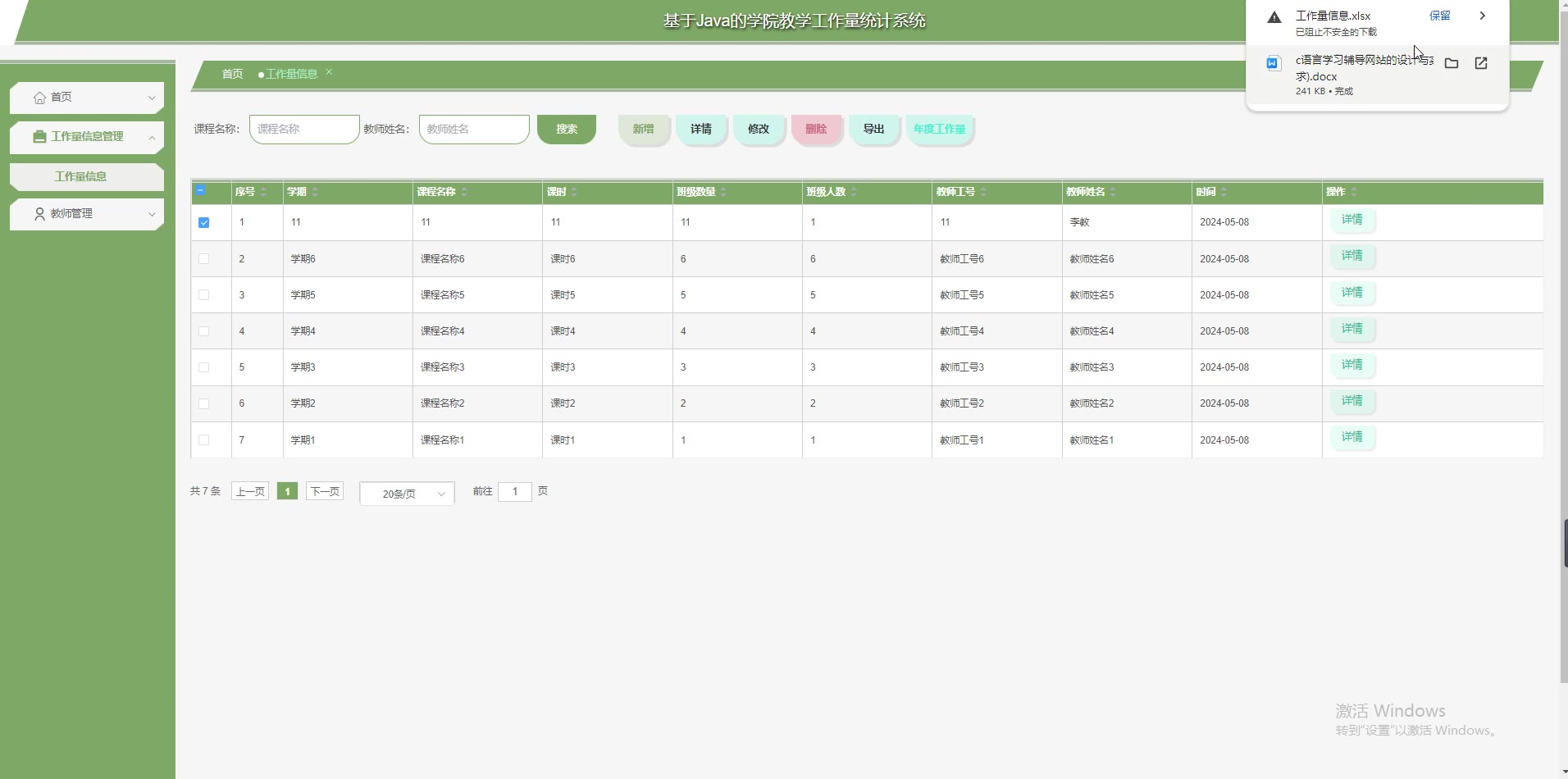Click the page vertical scrollbar thumb
The image size is (1568, 779).
tap(1565, 543)
